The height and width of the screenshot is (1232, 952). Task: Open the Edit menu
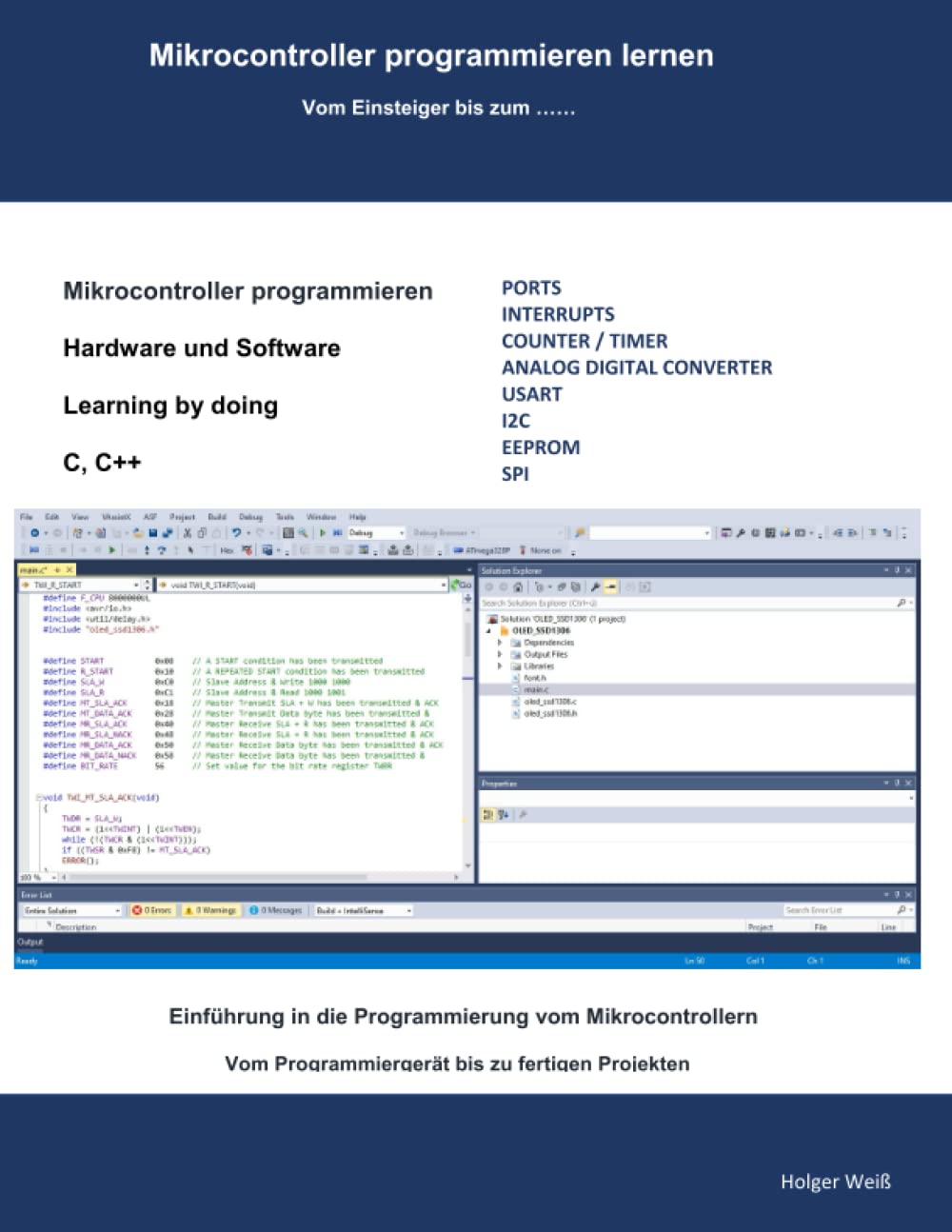click(x=52, y=517)
